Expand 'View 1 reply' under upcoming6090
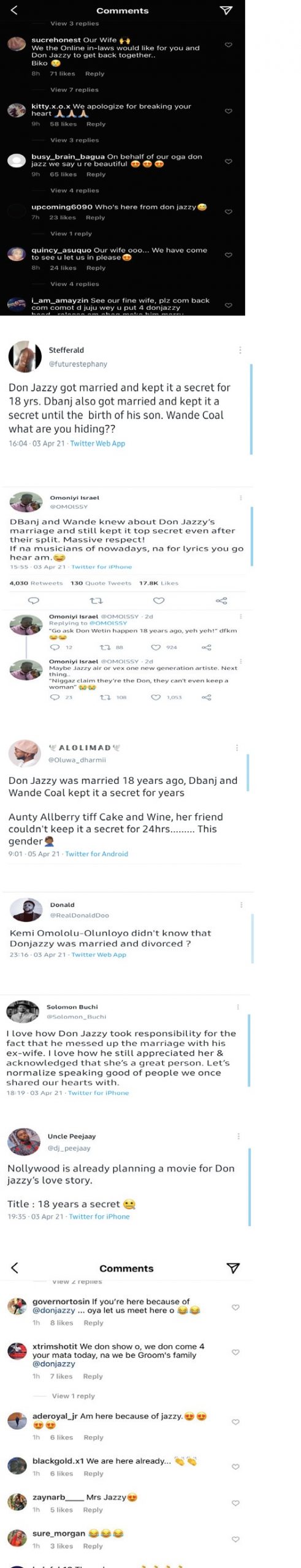The height and width of the screenshot is (1568, 301). pos(71,233)
